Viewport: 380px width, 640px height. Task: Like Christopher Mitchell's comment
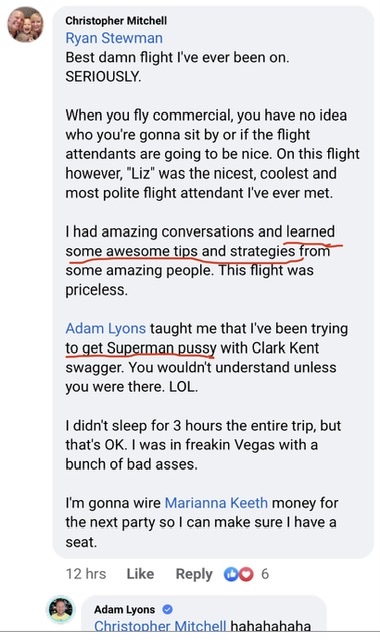click(x=140, y=574)
